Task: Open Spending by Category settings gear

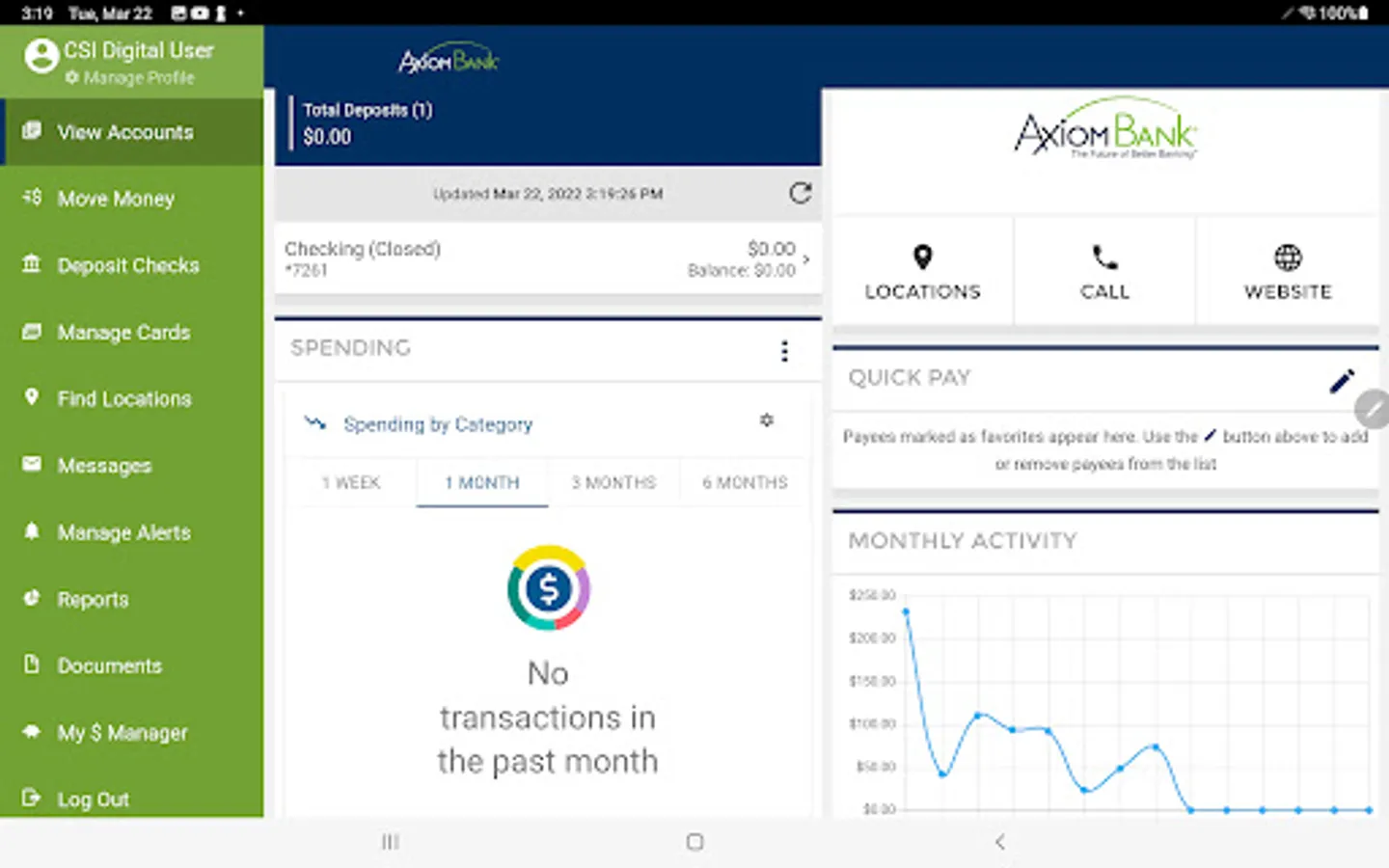Action: [767, 420]
